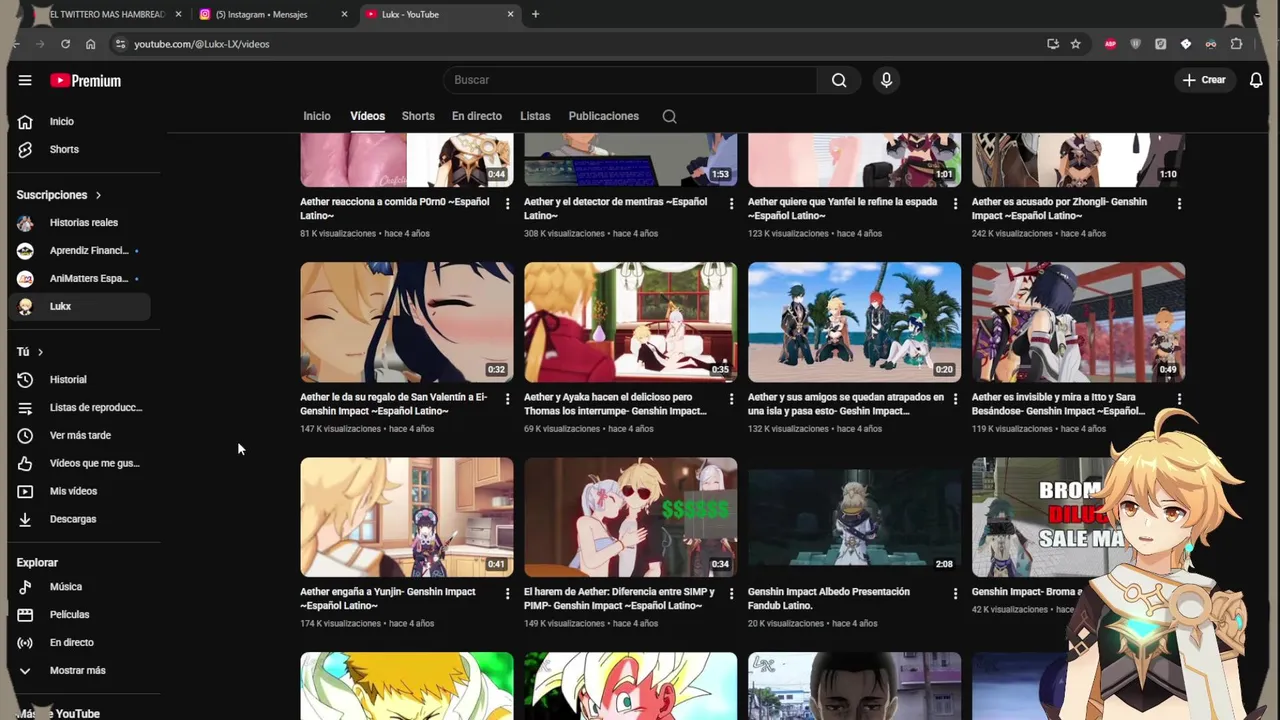Viewport: 1280px width, 720px height.
Task: Switch to channel En directo tab
Action: click(x=477, y=116)
